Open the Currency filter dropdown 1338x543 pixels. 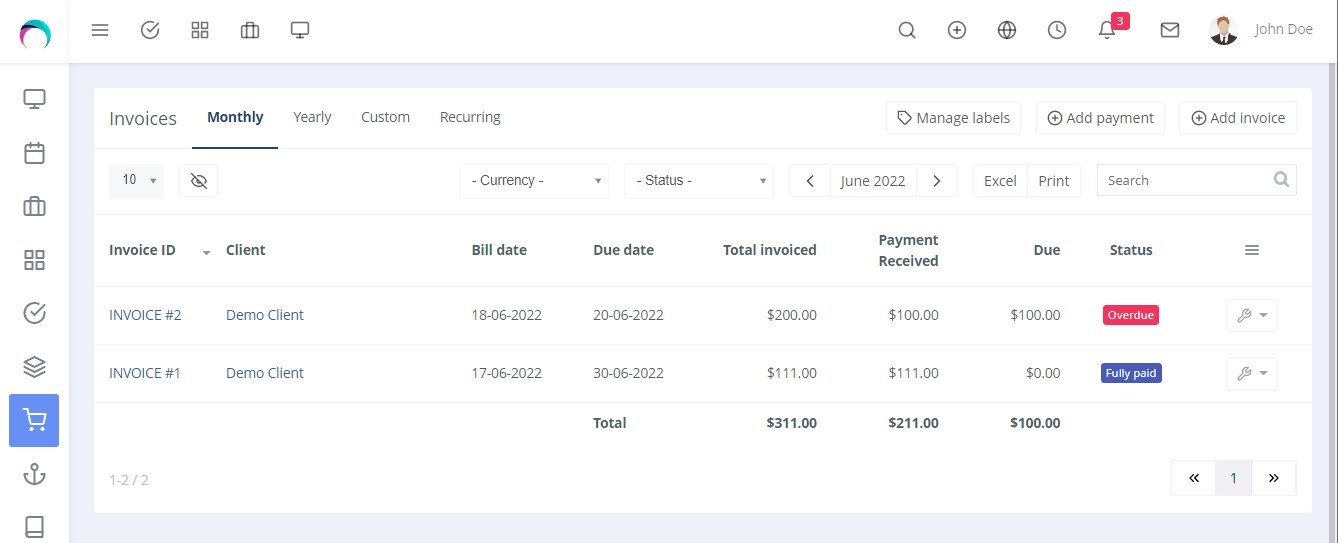534,180
